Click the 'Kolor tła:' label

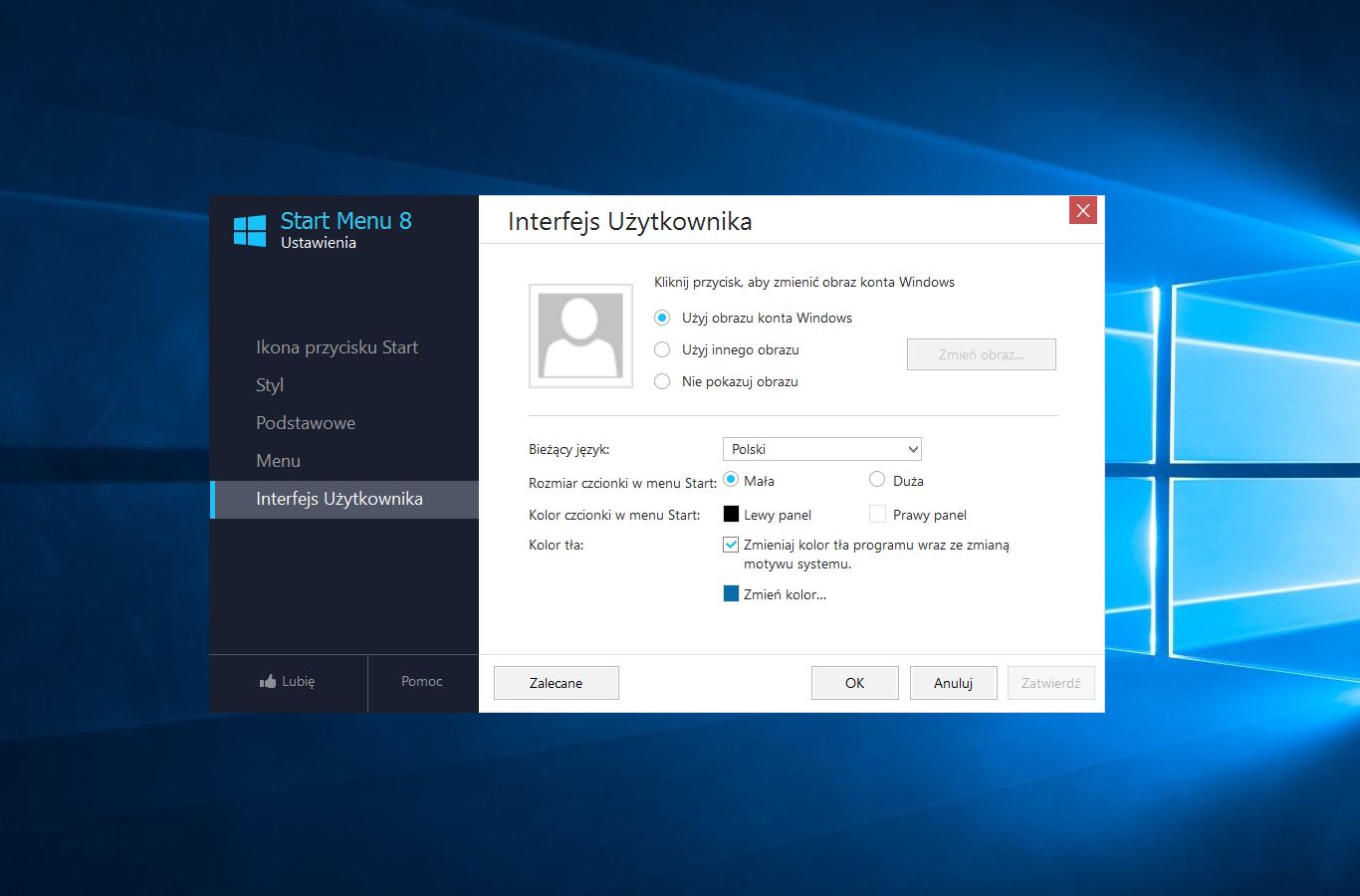click(556, 545)
